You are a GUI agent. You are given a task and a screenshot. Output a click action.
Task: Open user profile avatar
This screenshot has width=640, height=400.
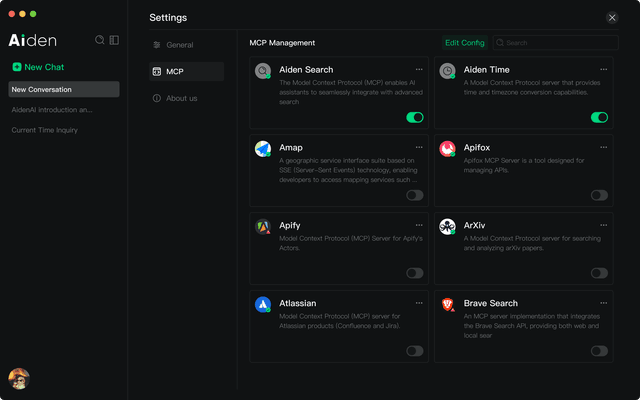(18, 378)
